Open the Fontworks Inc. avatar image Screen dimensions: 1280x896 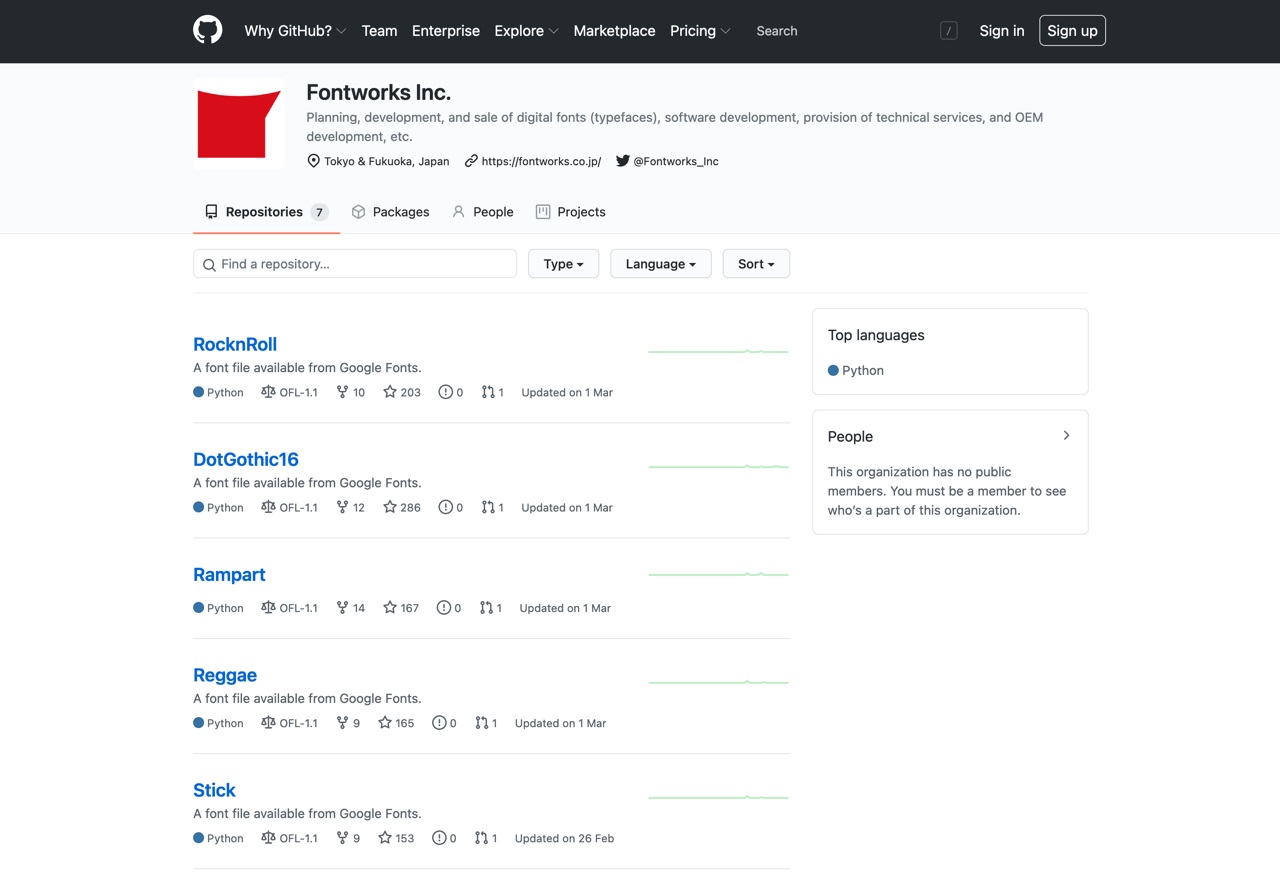point(239,124)
